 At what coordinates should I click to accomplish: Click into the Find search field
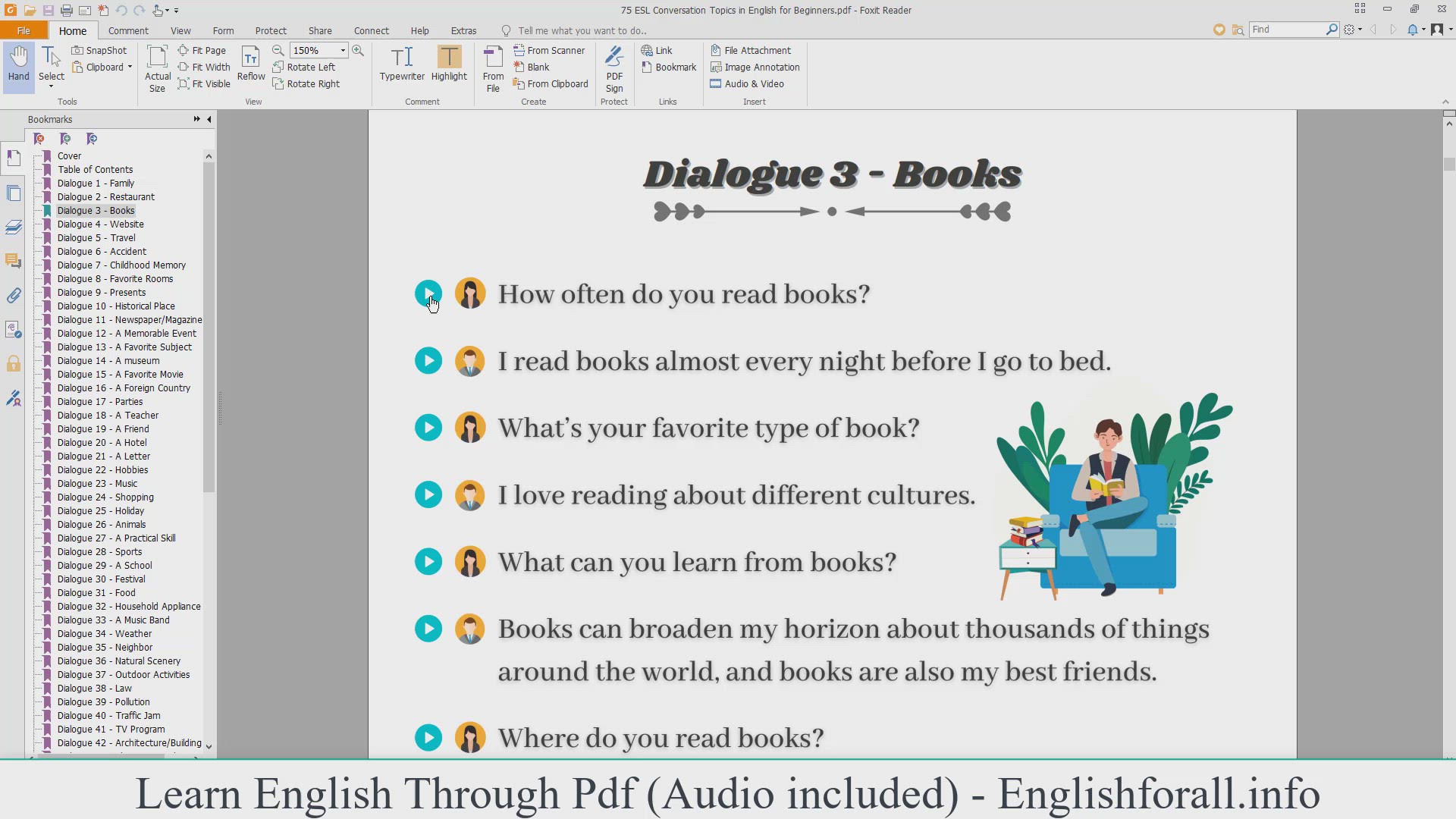[1285, 30]
